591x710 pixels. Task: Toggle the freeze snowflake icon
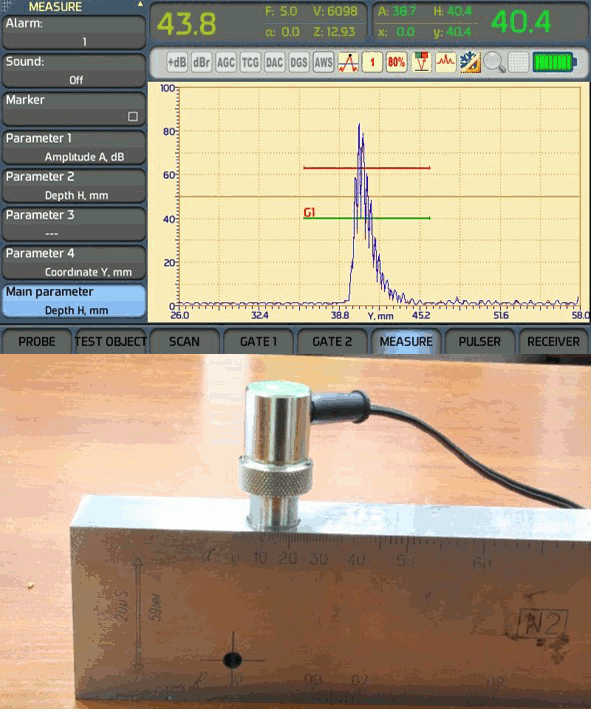[470, 62]
